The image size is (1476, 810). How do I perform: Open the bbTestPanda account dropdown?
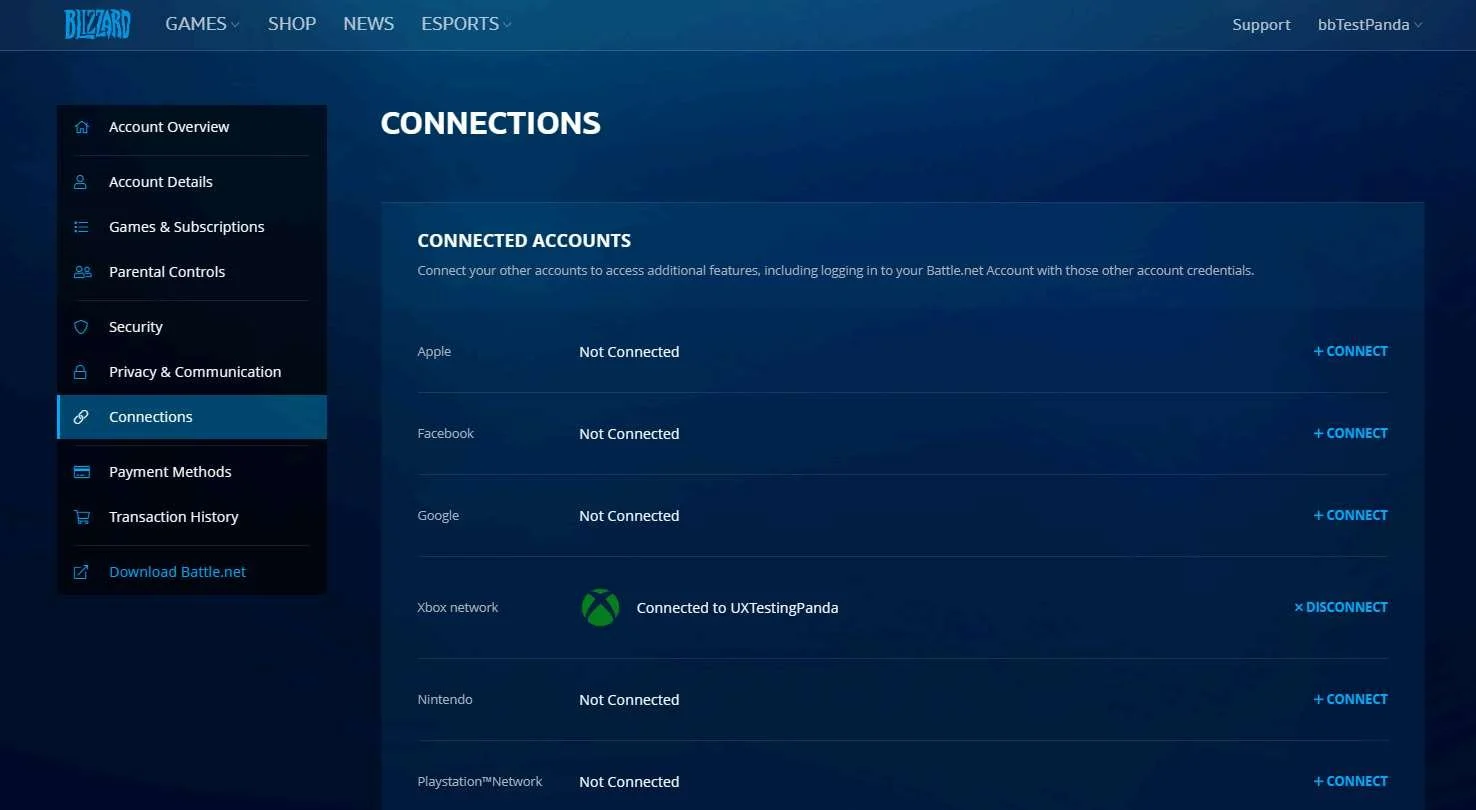pyautogui.click(x=1370, y=25)
